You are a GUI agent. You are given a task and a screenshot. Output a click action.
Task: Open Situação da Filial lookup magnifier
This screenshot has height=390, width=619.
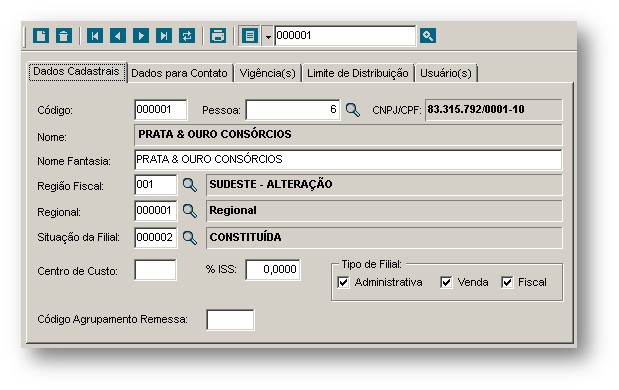point(189,238)
